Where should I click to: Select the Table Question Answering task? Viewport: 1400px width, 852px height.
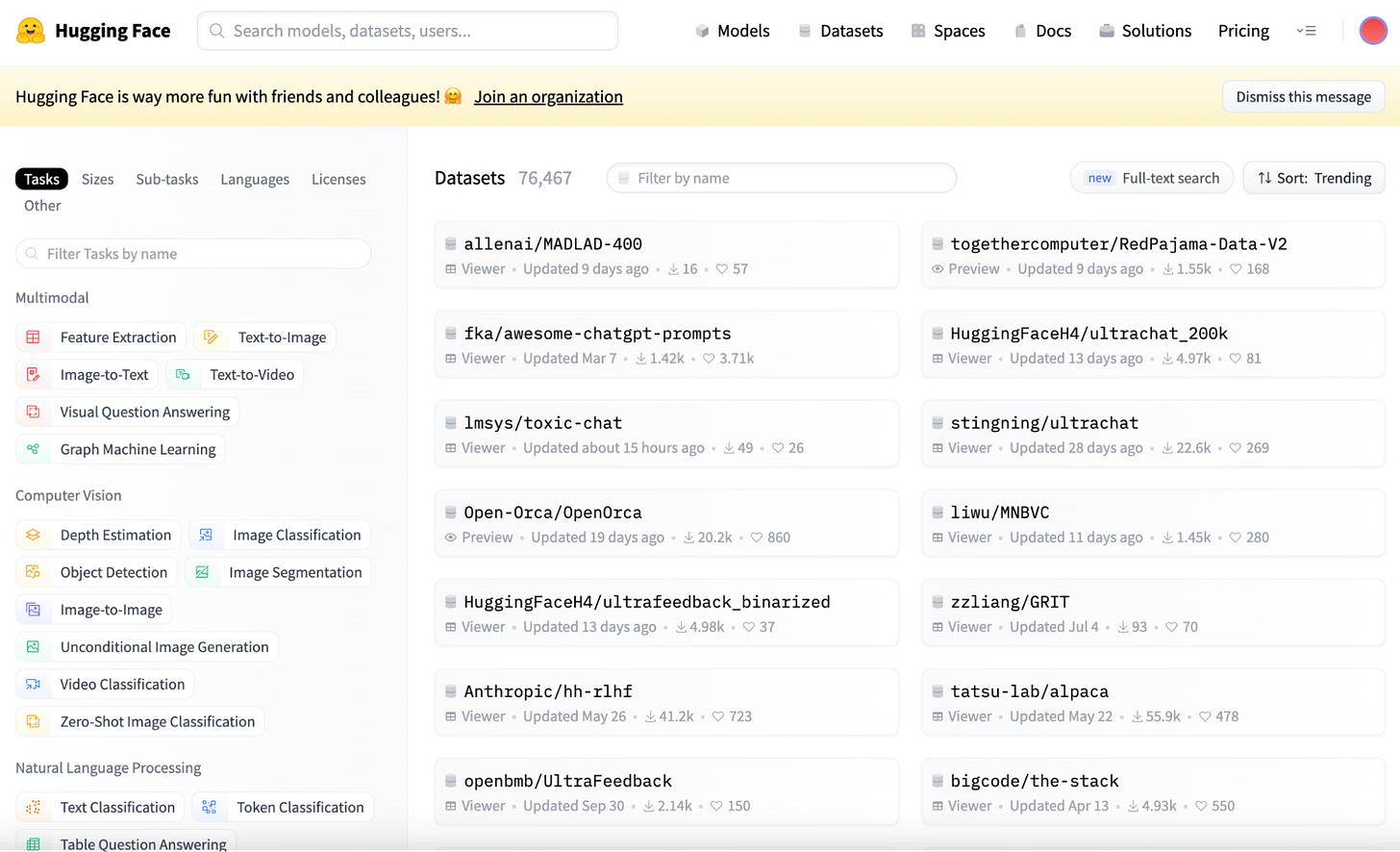pyautogui.click(x=126, y=842)
